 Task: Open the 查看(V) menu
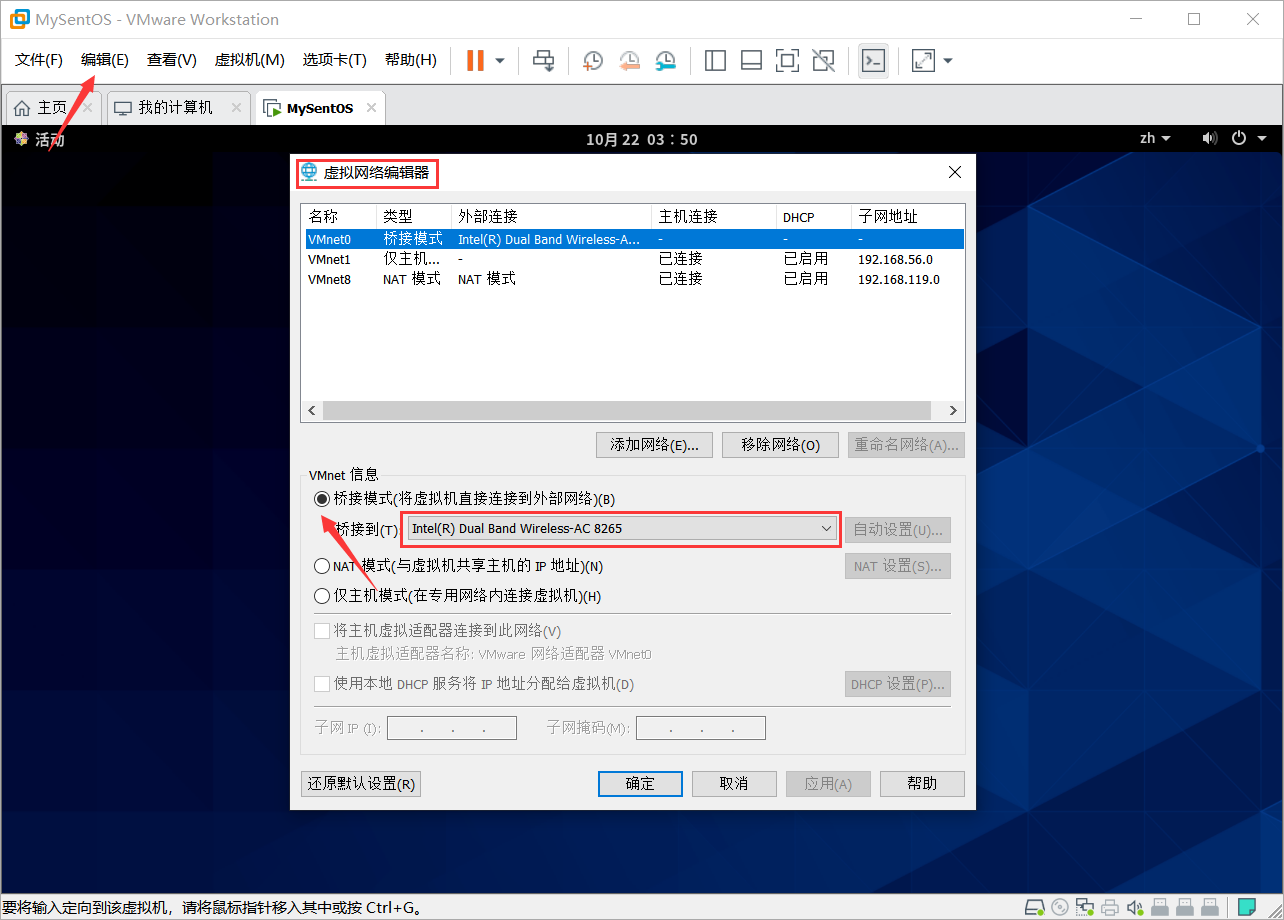tap(172, 60)
